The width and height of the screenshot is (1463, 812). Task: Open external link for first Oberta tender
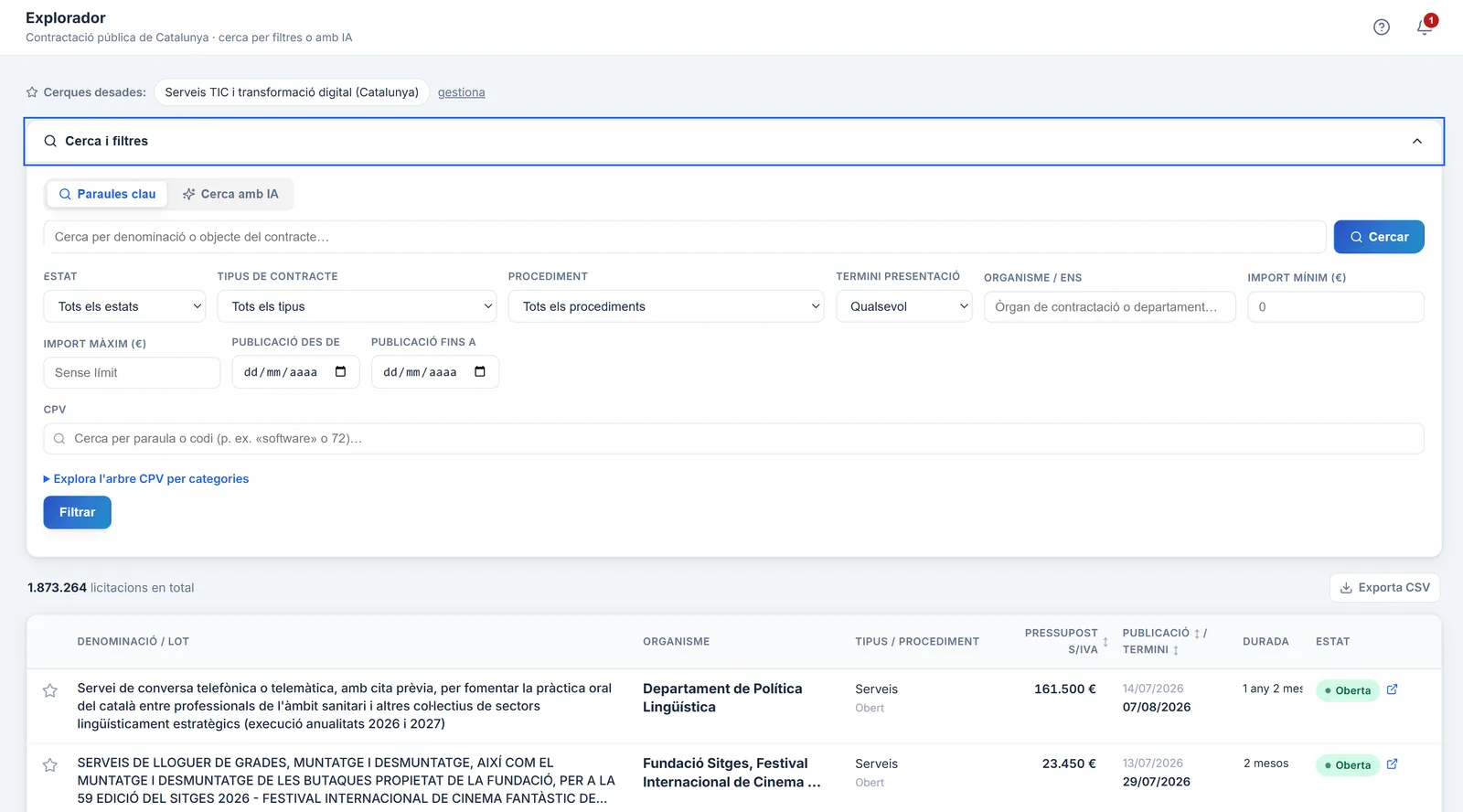(1392, 689)
